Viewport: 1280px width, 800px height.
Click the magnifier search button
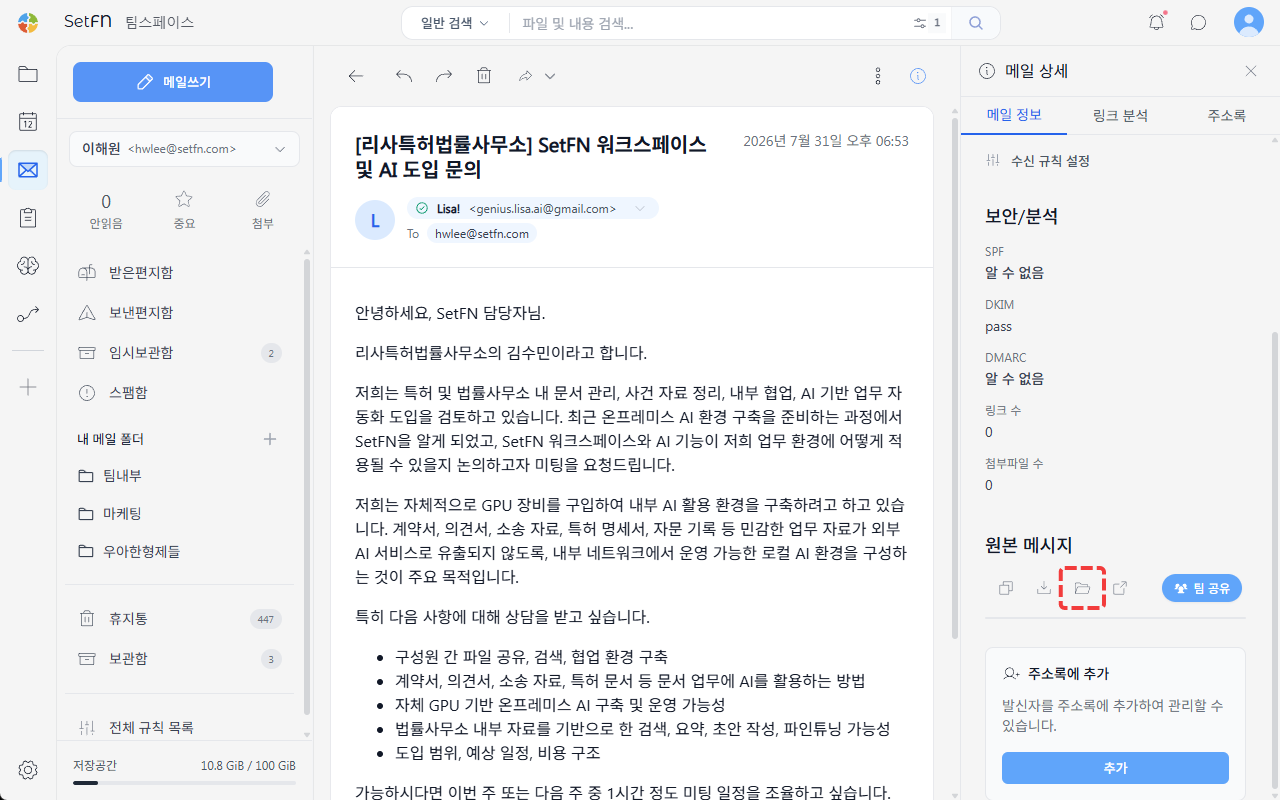coord(976,22)
